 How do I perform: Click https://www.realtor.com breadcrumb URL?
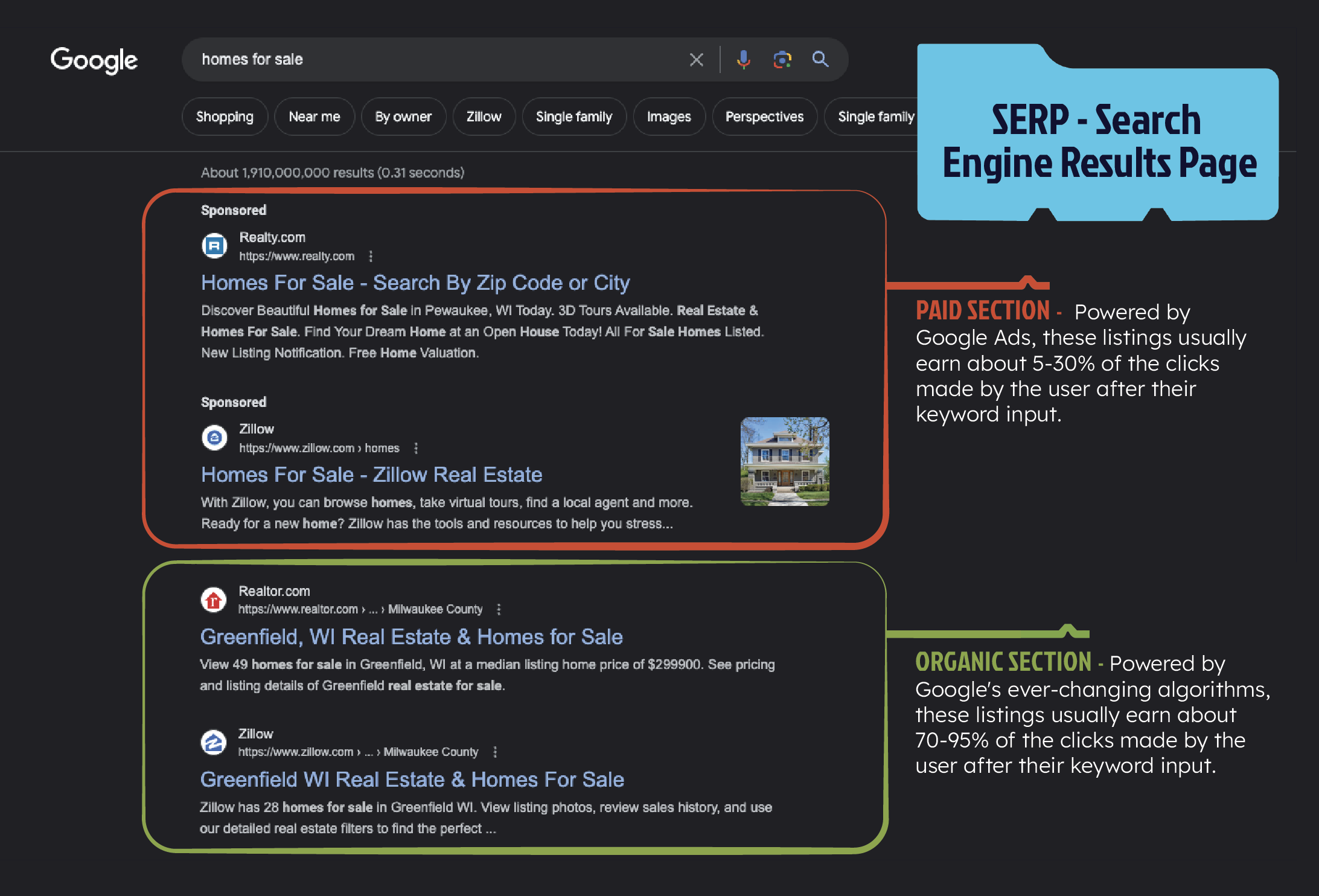pos(360,609)
